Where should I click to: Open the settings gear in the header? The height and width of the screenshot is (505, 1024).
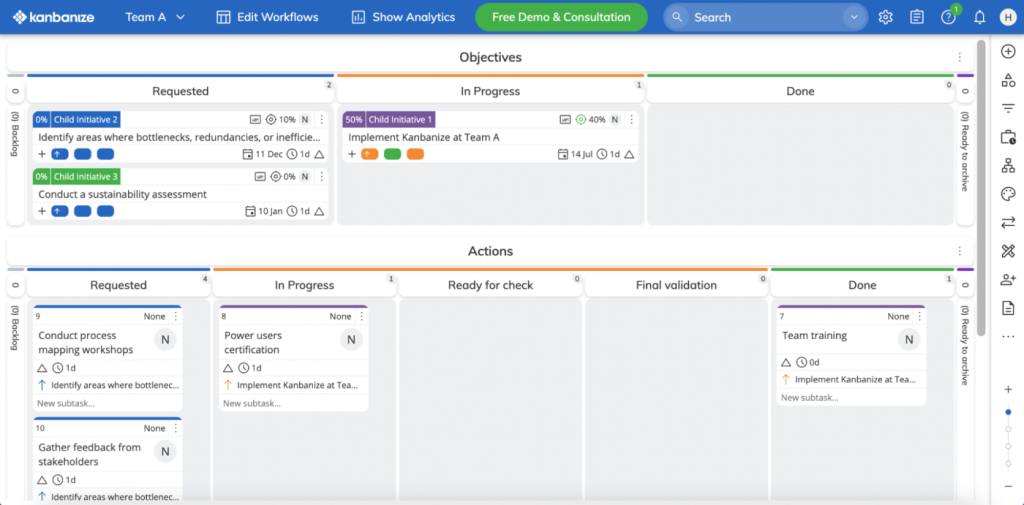coord(886,18)
